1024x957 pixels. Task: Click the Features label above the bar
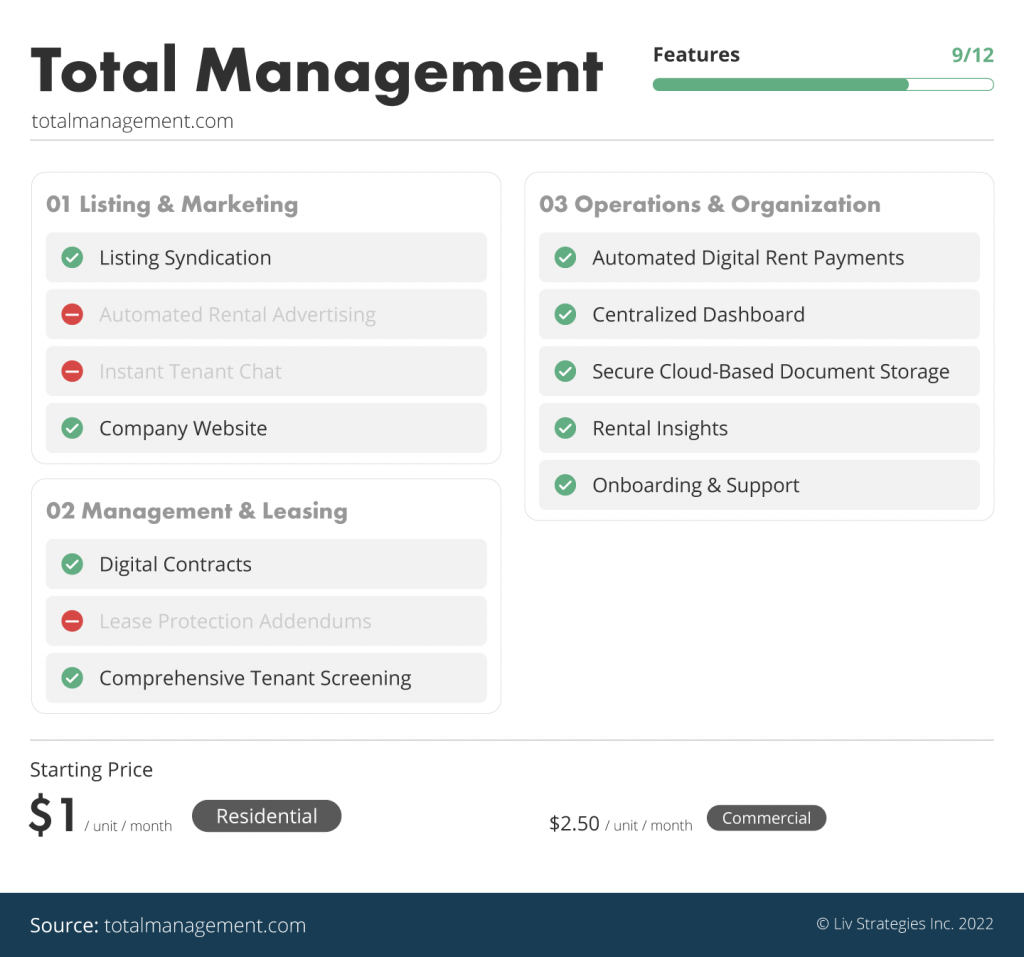click(696, 55)
